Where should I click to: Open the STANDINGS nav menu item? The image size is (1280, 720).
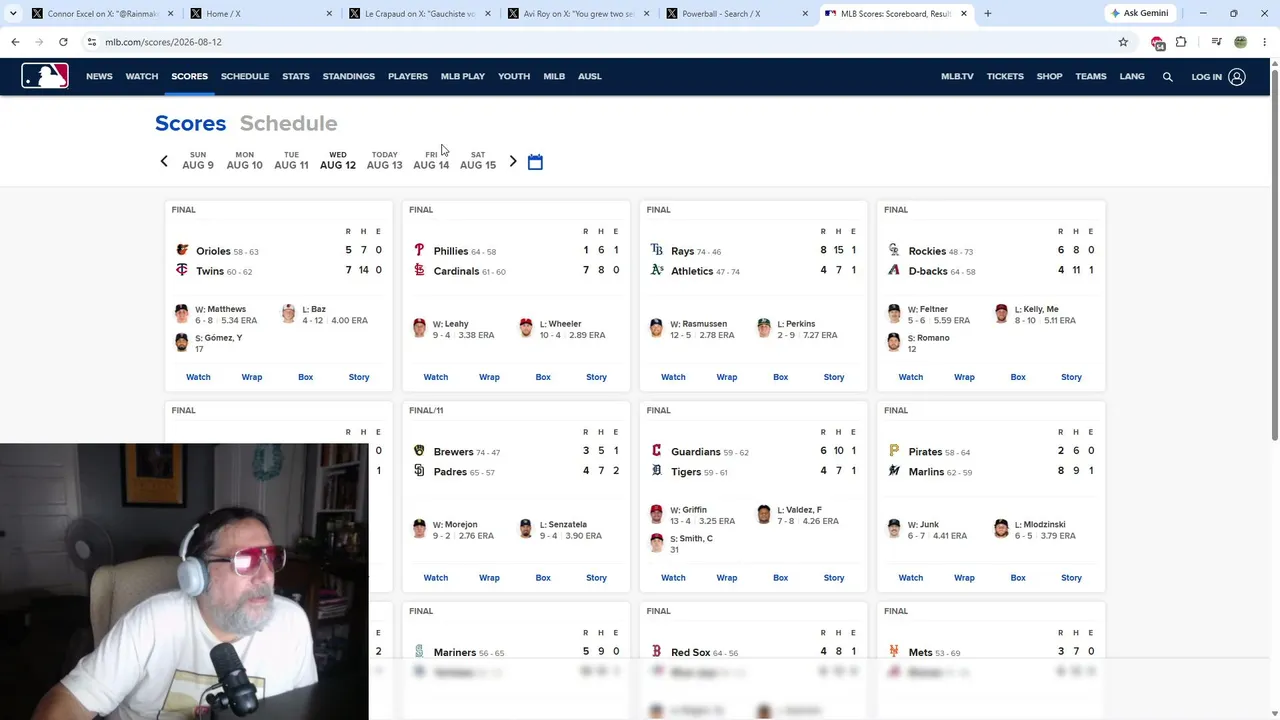point(349,77)
